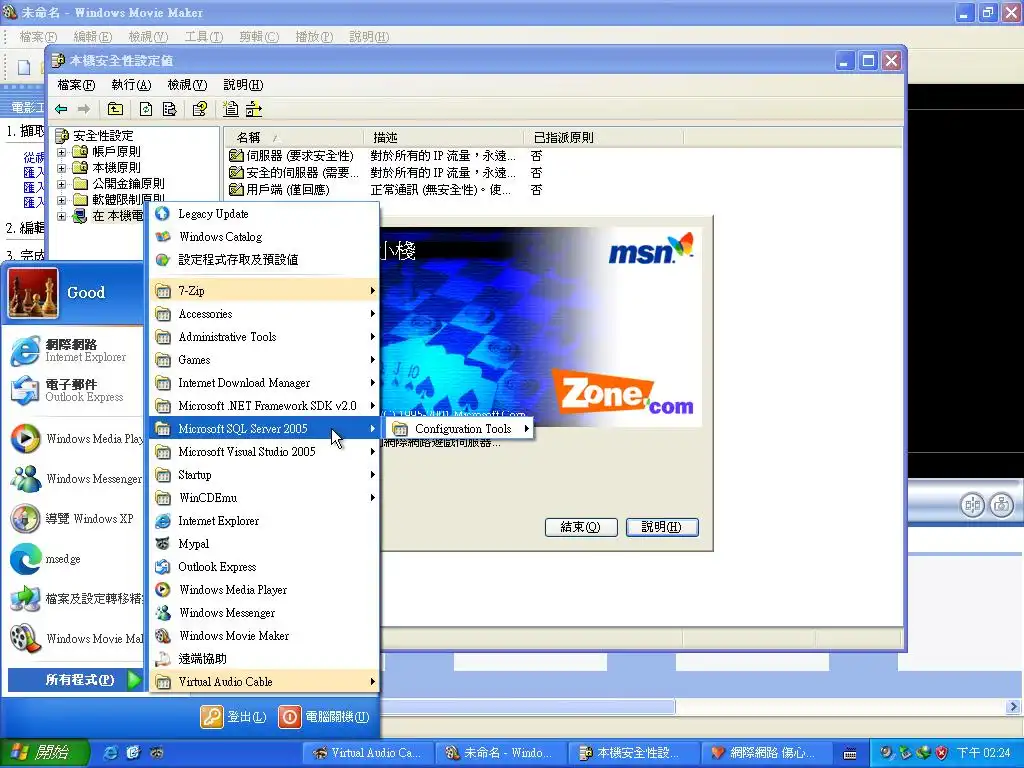This screenshot has height=768, width=1024.
Task: Open 說明(H) menu in security settings
Action: [x=244, y=85]
